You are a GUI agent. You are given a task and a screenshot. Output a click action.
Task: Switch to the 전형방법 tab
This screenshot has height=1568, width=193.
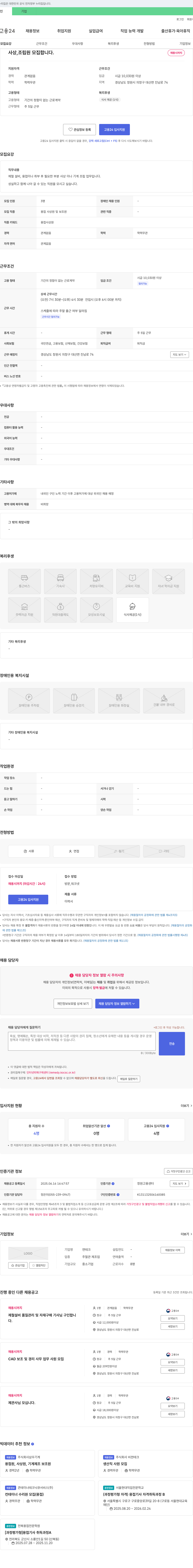[149, 44]
